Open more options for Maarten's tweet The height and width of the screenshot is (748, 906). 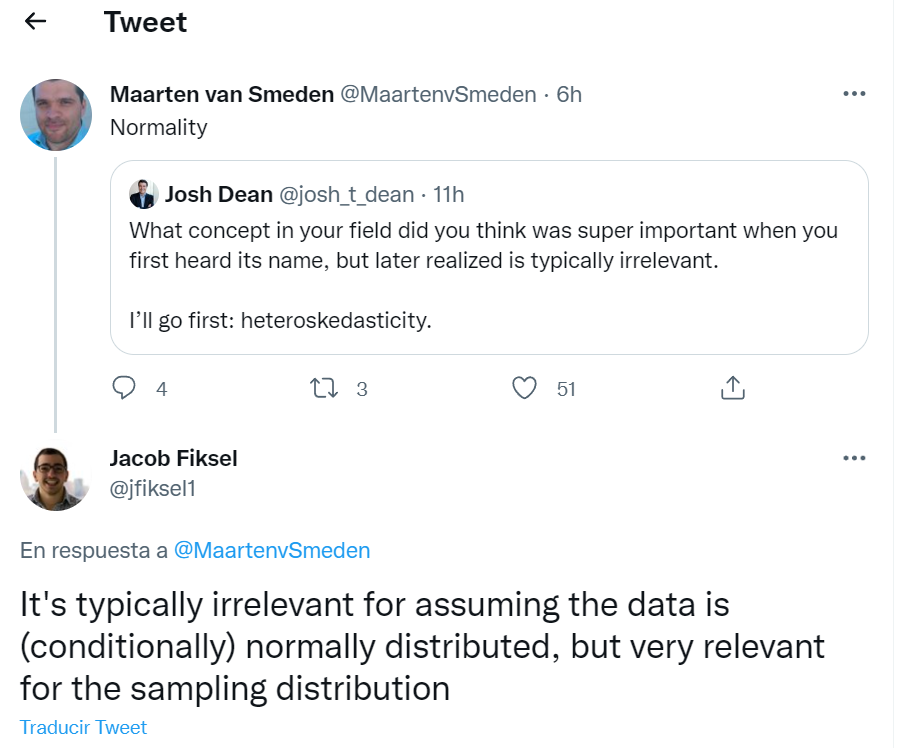[854, 94]
